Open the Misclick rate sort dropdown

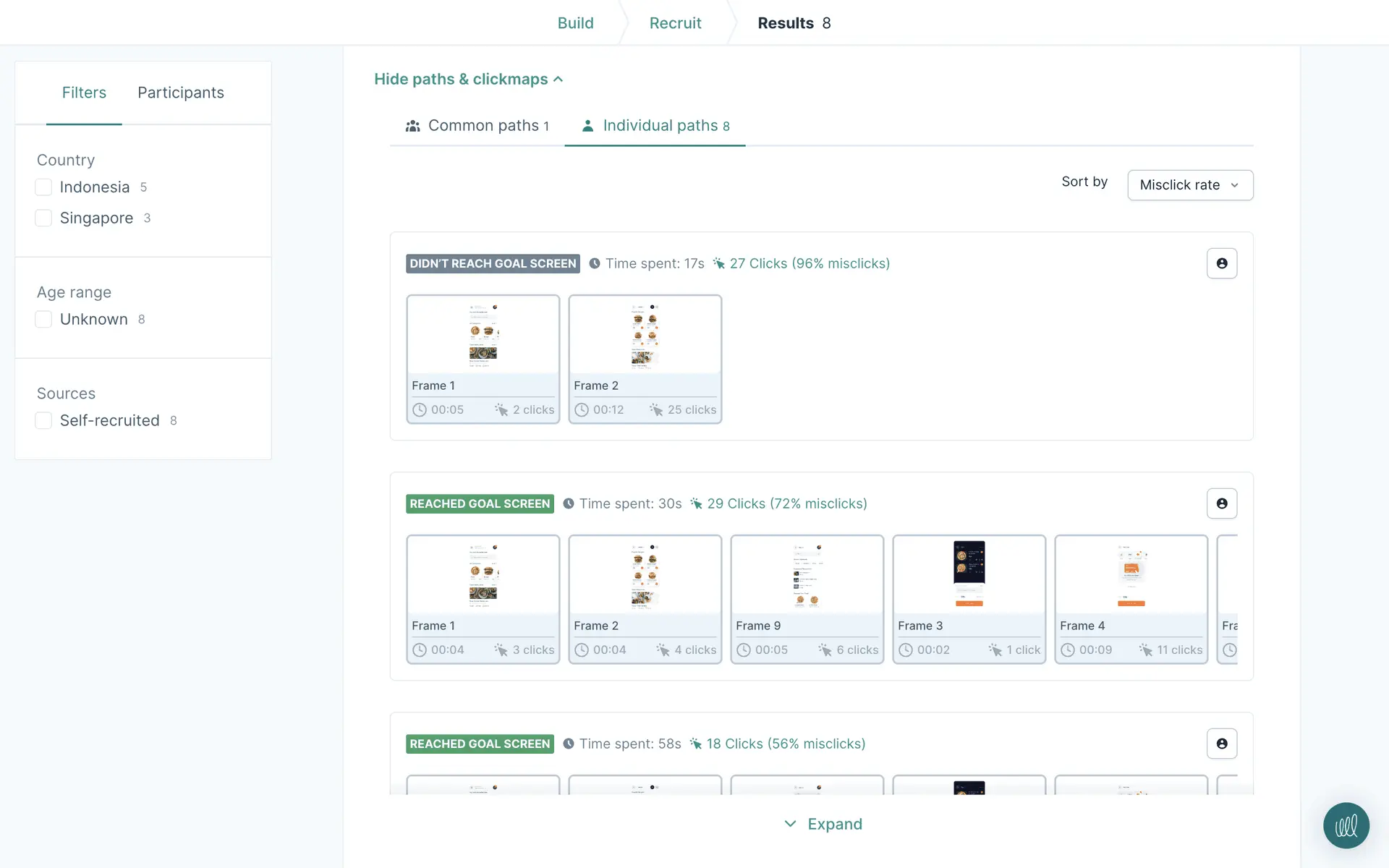[1189, 185]
